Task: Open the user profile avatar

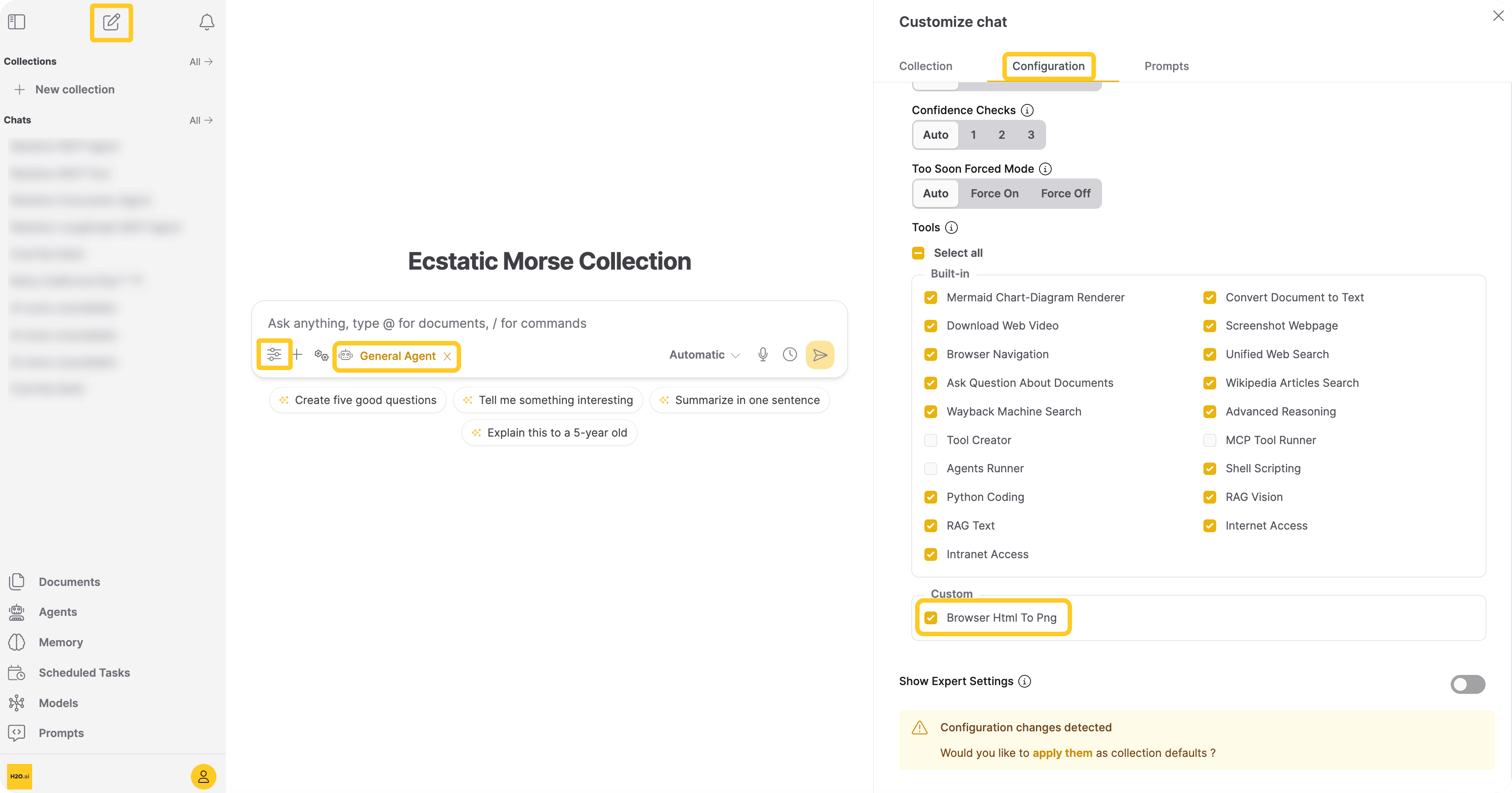Action: click(203, 777)
